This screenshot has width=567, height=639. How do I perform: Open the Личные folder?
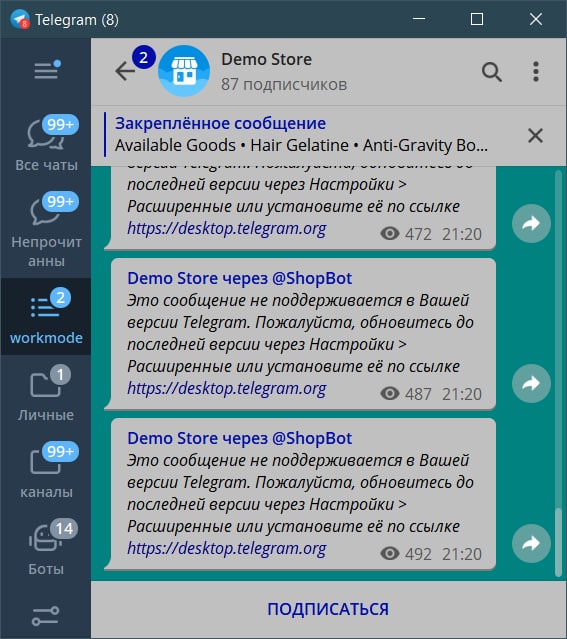pyautogui.click(x=46, y=394)
